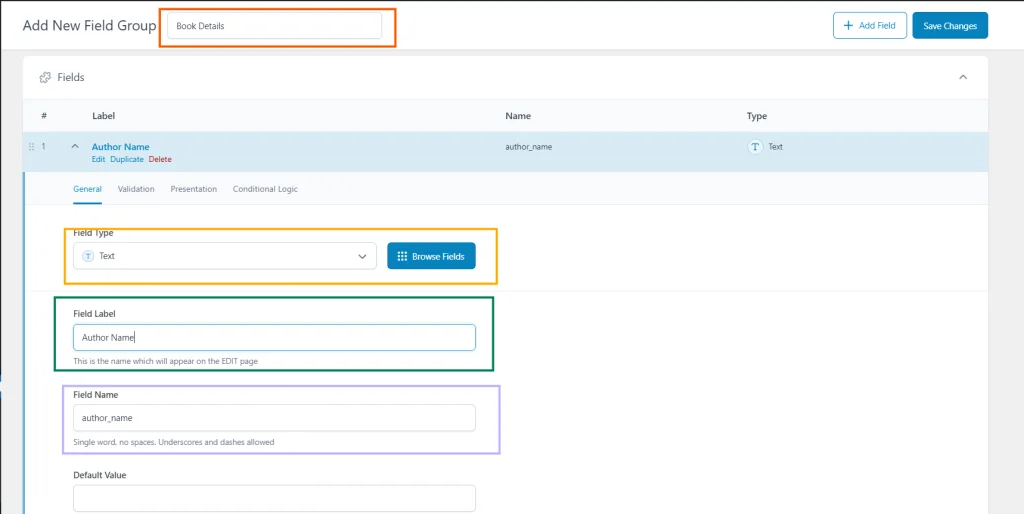Open the Conditional Logic tab
Image resolution: width=1024 pixels, height=514 pixels.
click(x=265, y=189)
